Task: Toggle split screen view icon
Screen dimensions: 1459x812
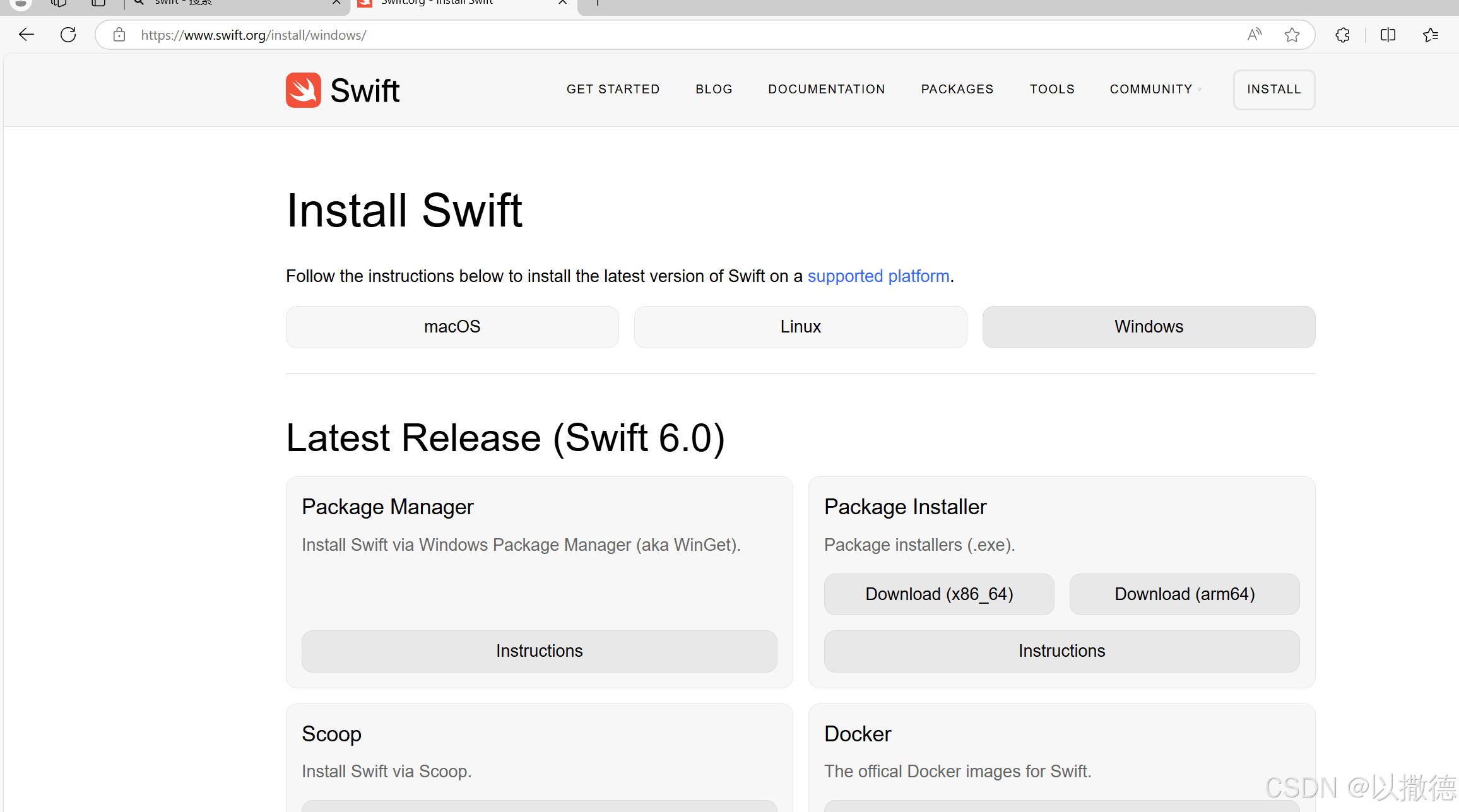Action: point(1388,35)
